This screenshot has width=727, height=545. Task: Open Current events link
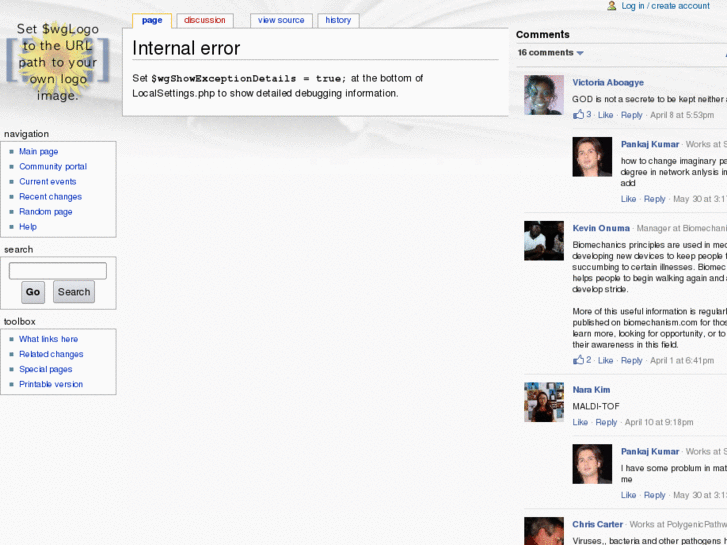[x=48, y=181]
